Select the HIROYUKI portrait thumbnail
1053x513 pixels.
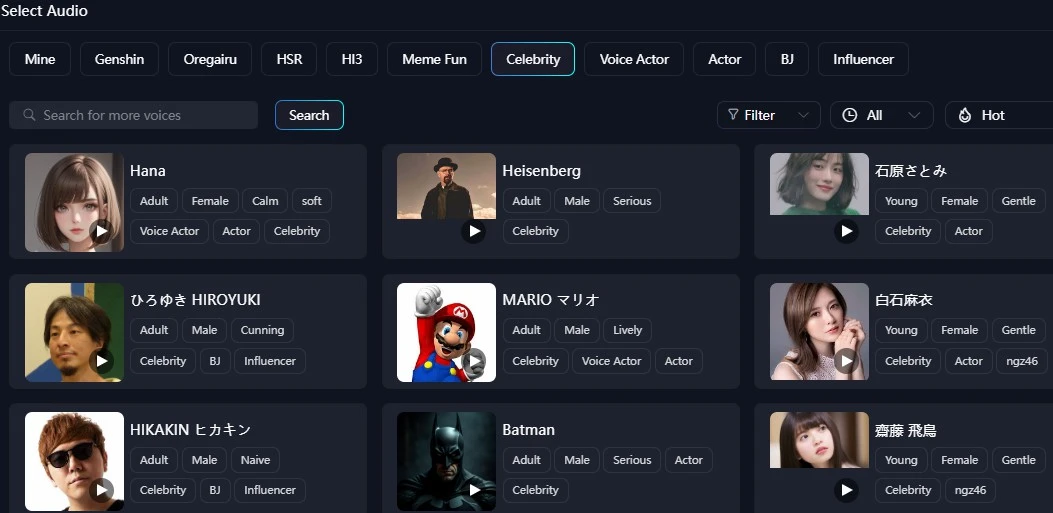point(75,332)
